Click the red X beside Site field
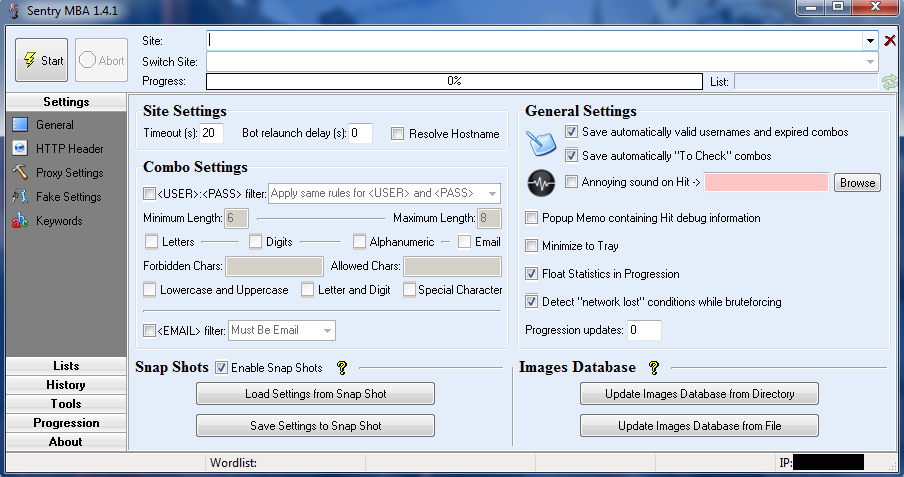 pos(890,40)
